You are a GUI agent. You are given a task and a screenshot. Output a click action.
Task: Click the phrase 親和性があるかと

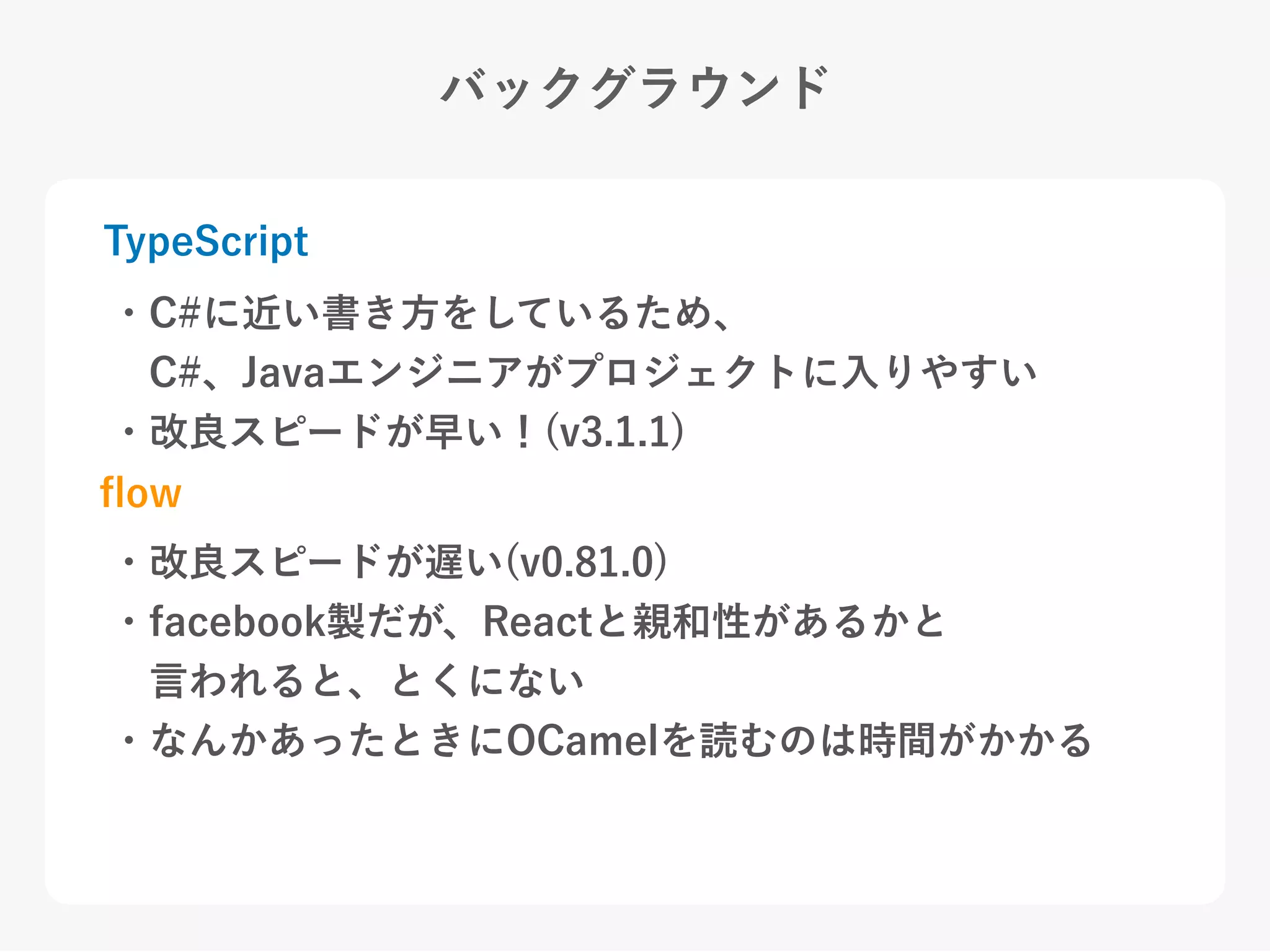coord(789,622)
